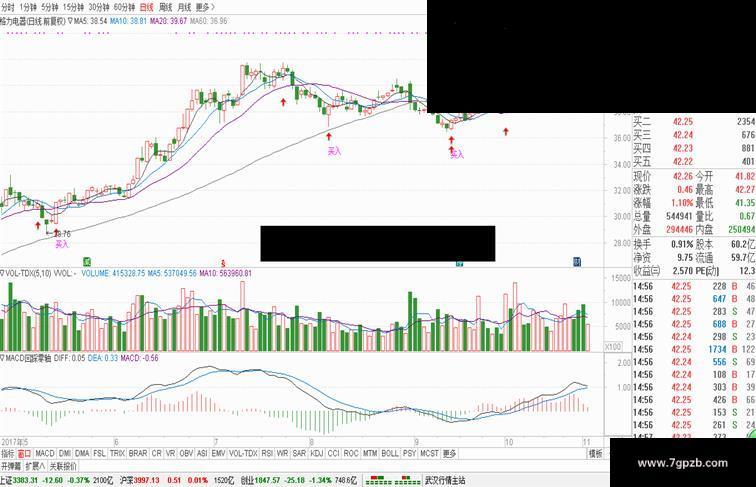
Task: Open main chart indicator triangle beside MA5
Action: pyautogui.click(x=70, y=21)
